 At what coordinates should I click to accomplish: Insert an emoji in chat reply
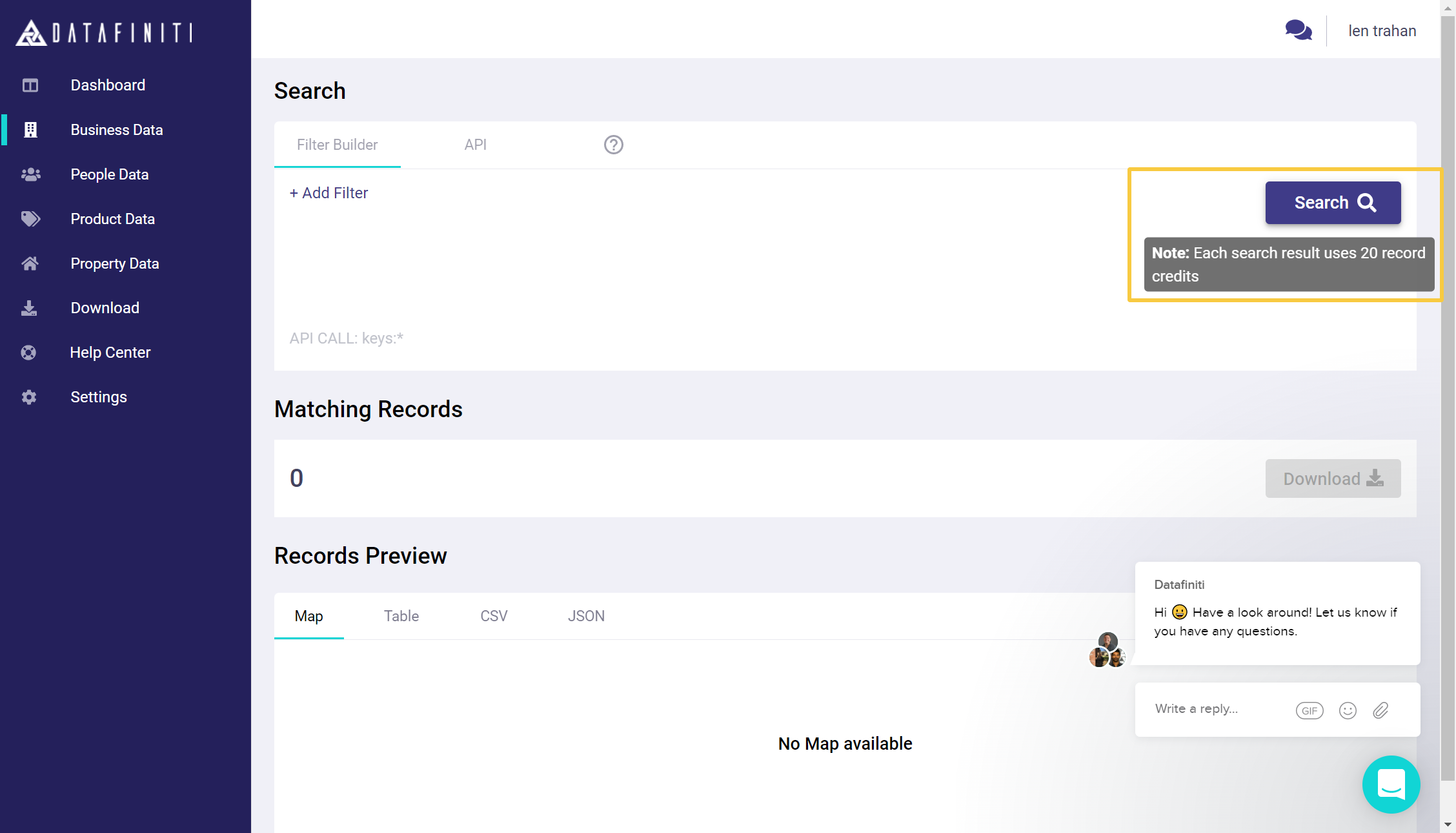click(x=1348, y=710)
